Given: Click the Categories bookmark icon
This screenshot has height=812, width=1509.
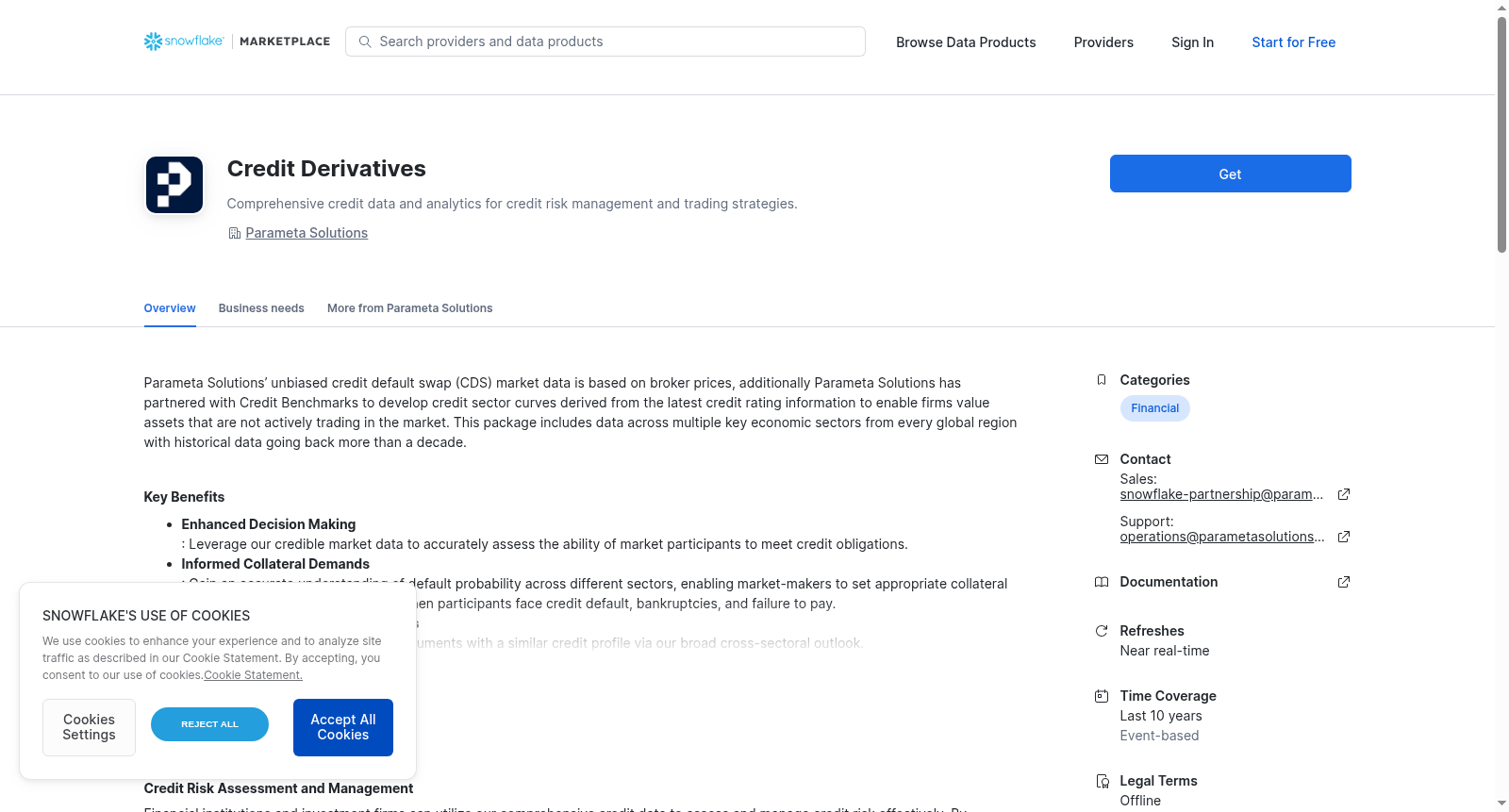Looking at the screenshot, I should point(1102,380).
